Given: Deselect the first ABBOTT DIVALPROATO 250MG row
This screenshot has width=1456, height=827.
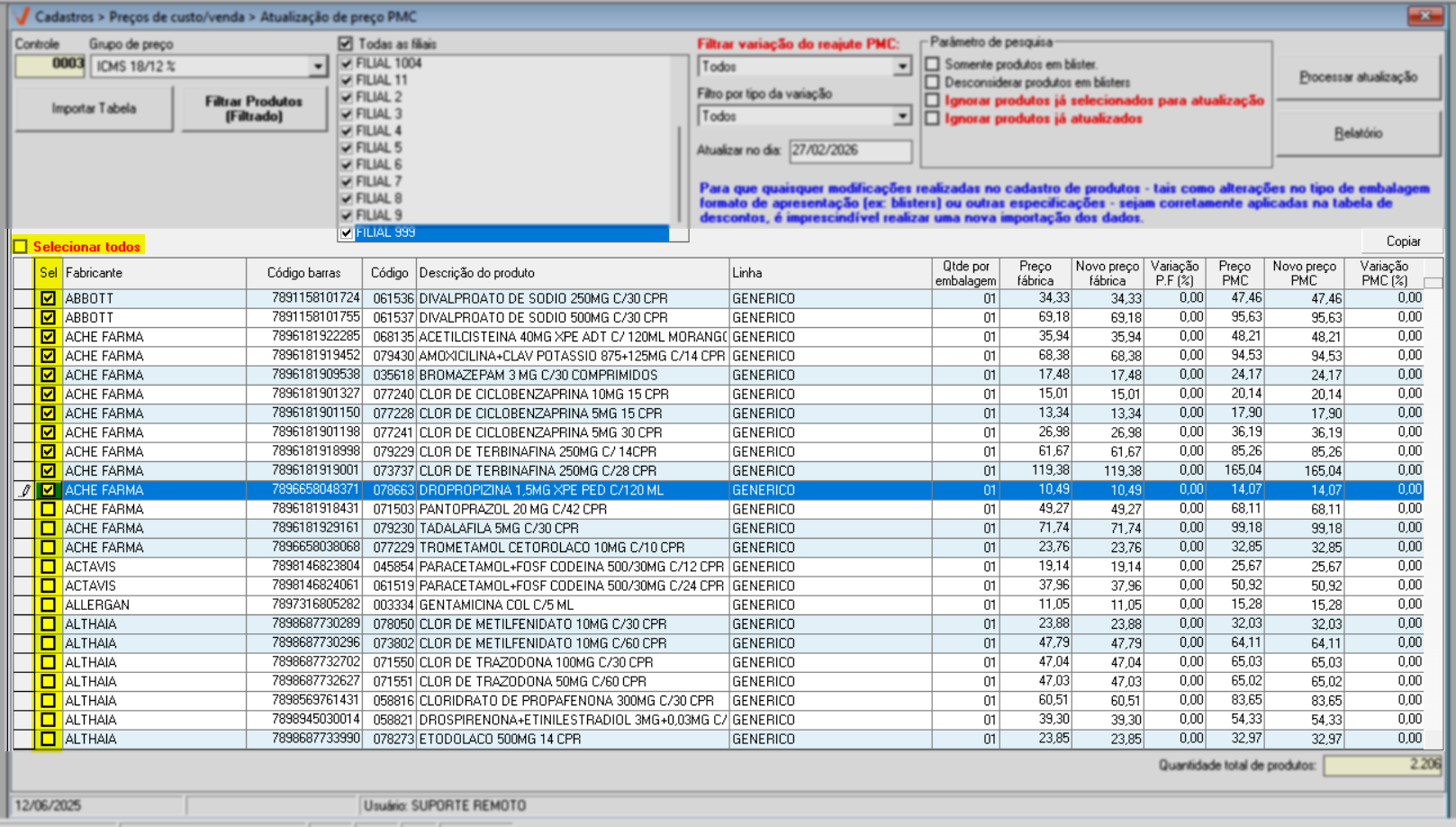Looking at the screenshot, I should tap(48, 298).
